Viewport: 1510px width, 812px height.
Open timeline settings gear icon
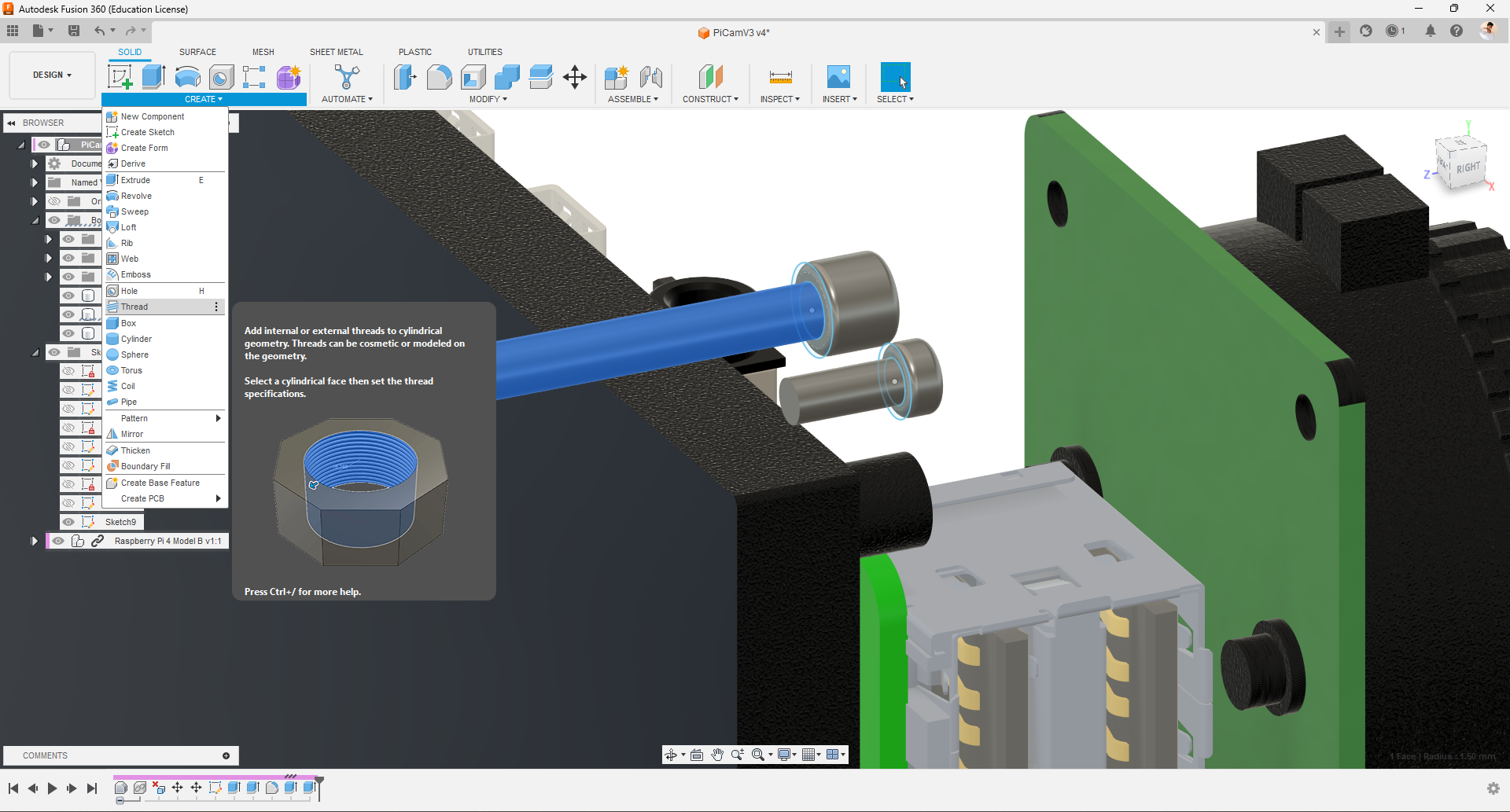pyautogui.click(x=1493, y=788)
